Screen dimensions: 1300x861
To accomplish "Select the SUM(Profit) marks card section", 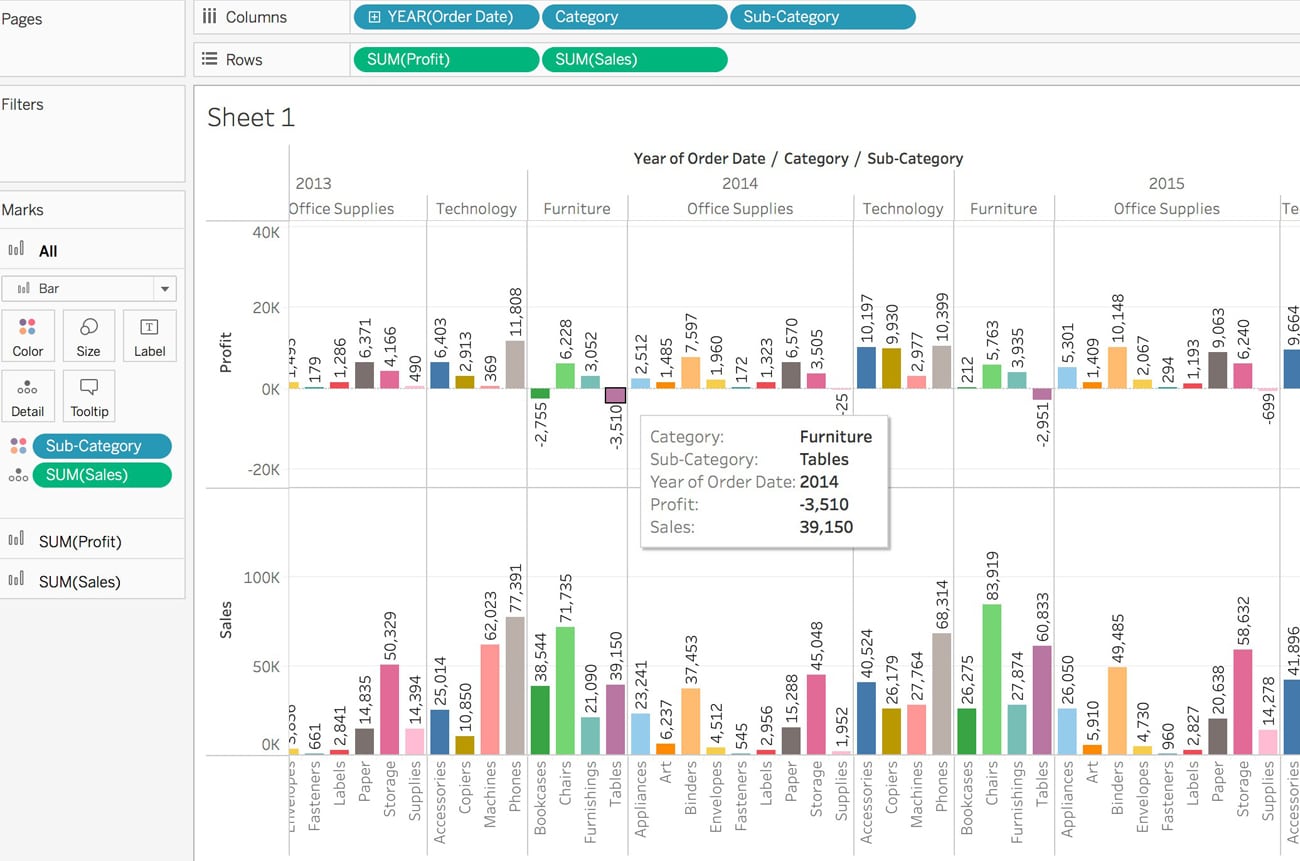I will [80, 541].
